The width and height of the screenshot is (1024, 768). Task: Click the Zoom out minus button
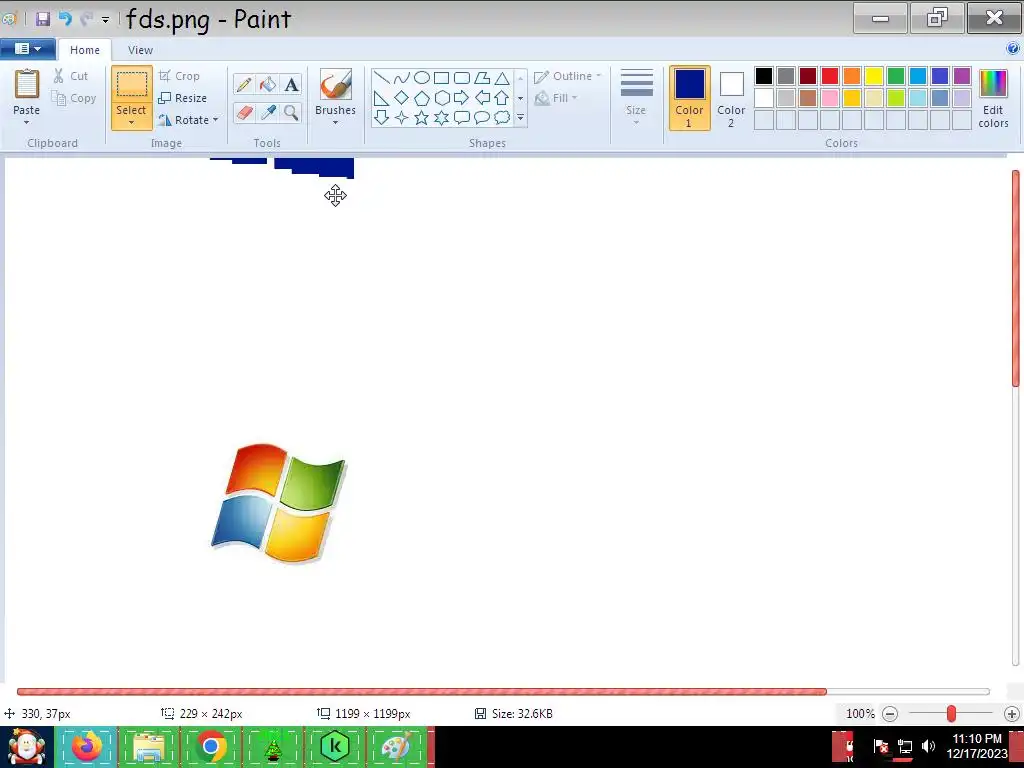pos(890,714)
